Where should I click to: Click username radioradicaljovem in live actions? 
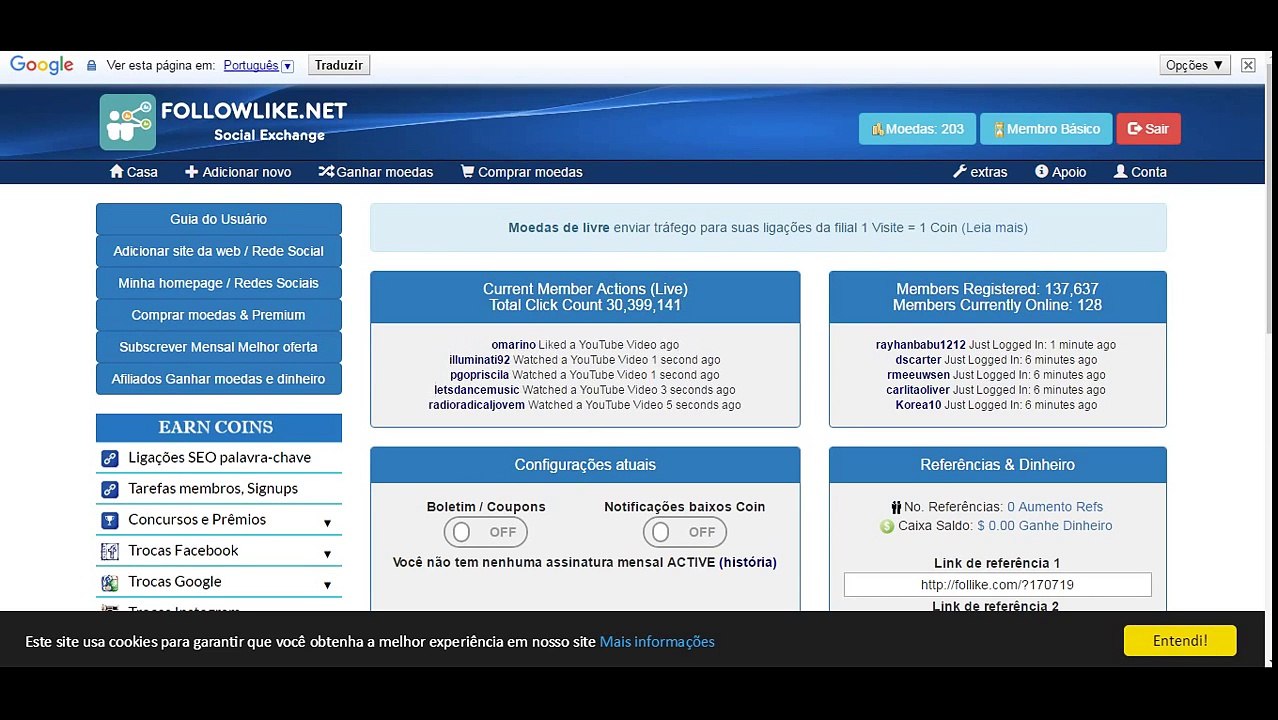477,405
